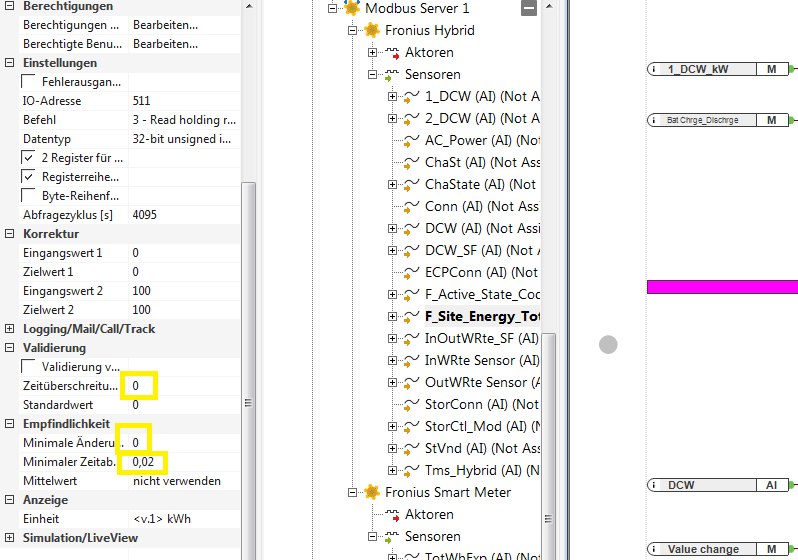Click the sensor icon of Tms_Hybrid
Image resolution: width=798 pixels, height=560 pixels.
[x=412, y=470]
